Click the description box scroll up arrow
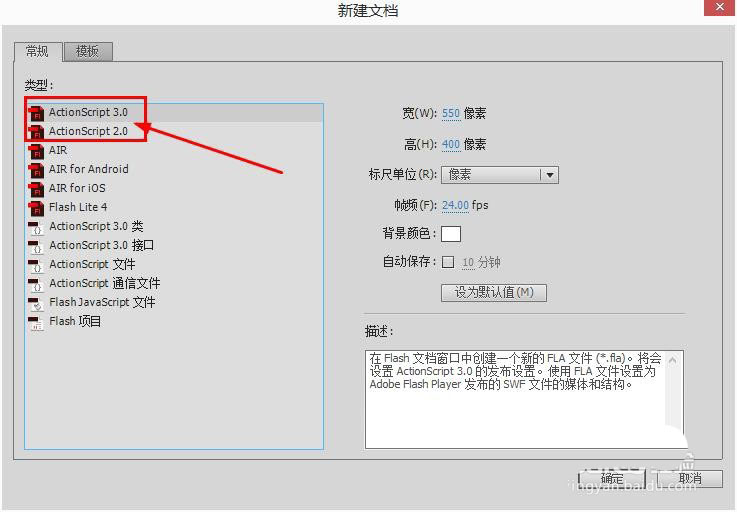The height and width of the screenshot is (512, 737). 673,361
